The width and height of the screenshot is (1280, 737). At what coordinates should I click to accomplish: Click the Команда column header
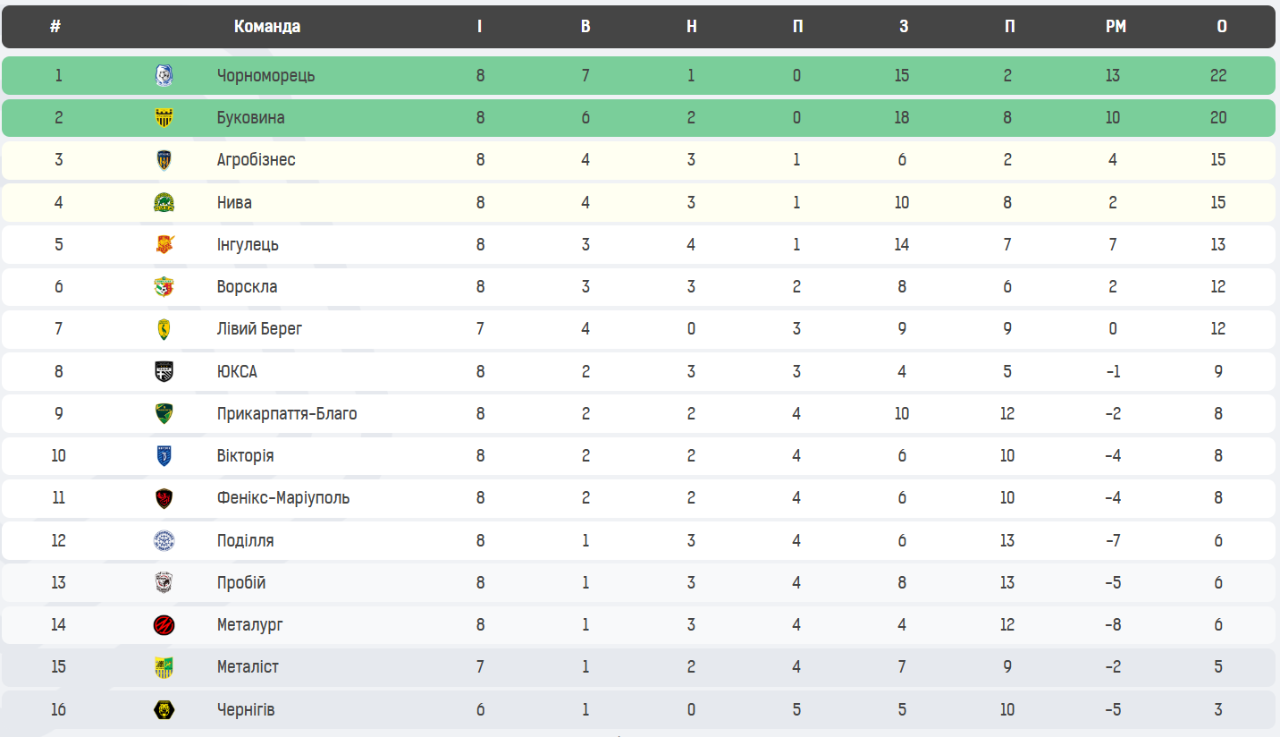click(x=267, y=27)
